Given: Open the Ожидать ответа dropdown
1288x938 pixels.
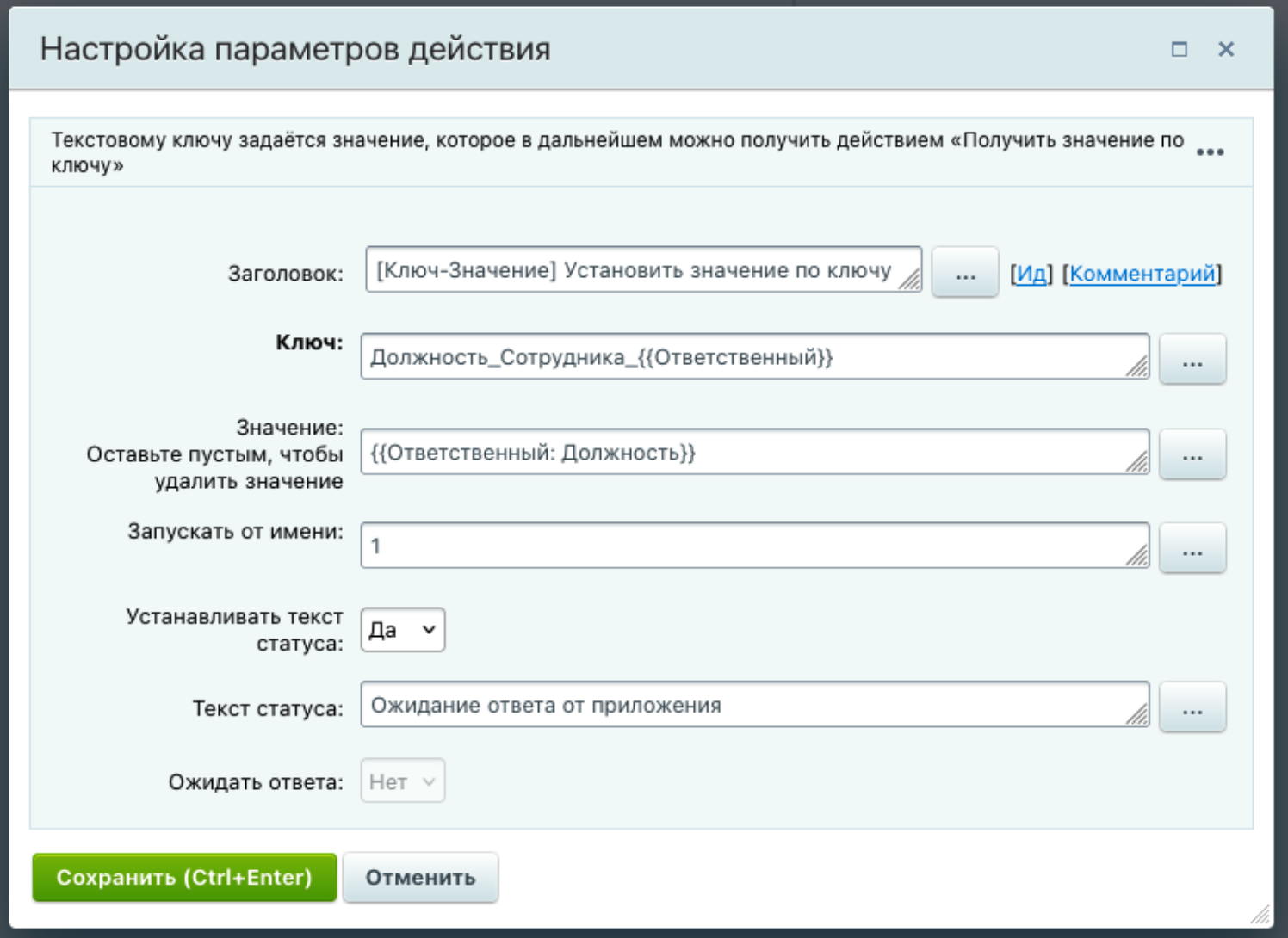Looking at the screenshot, I should [x=402, y=781].
